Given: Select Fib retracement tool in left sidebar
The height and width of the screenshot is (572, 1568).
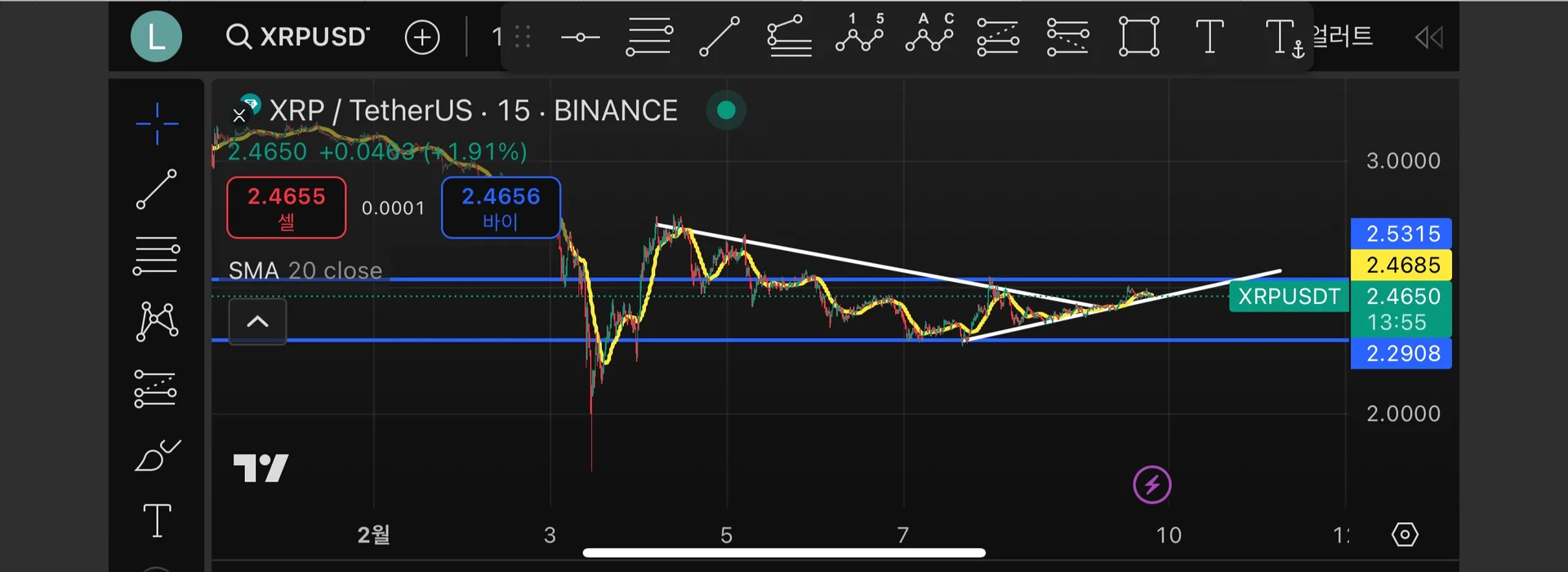Looking at the screenshot, I should [156, 256].
